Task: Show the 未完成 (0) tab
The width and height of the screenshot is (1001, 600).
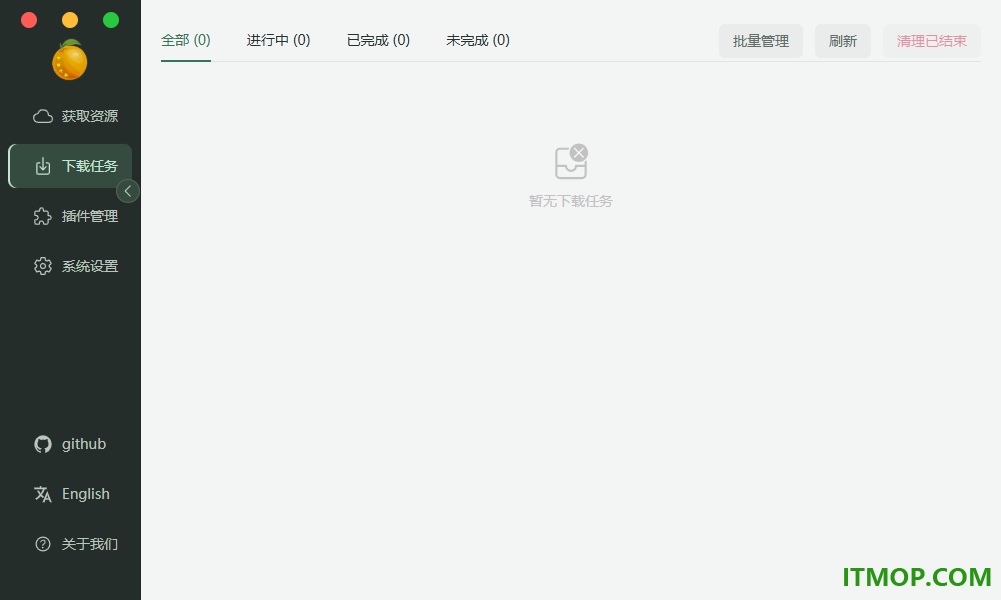Action: point(478,40)
